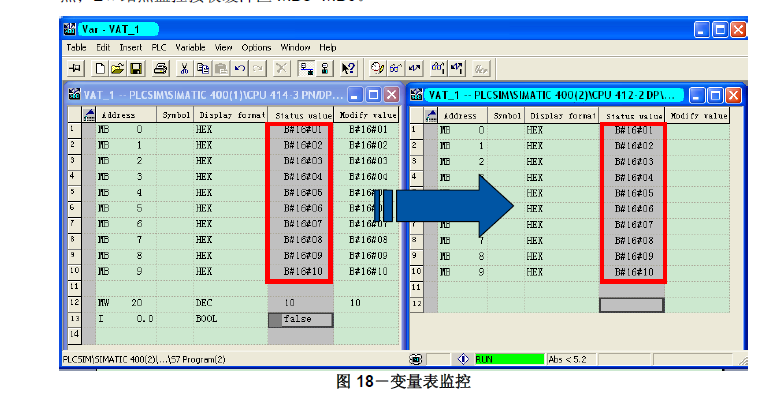Undo the last action

click(240, 68)
